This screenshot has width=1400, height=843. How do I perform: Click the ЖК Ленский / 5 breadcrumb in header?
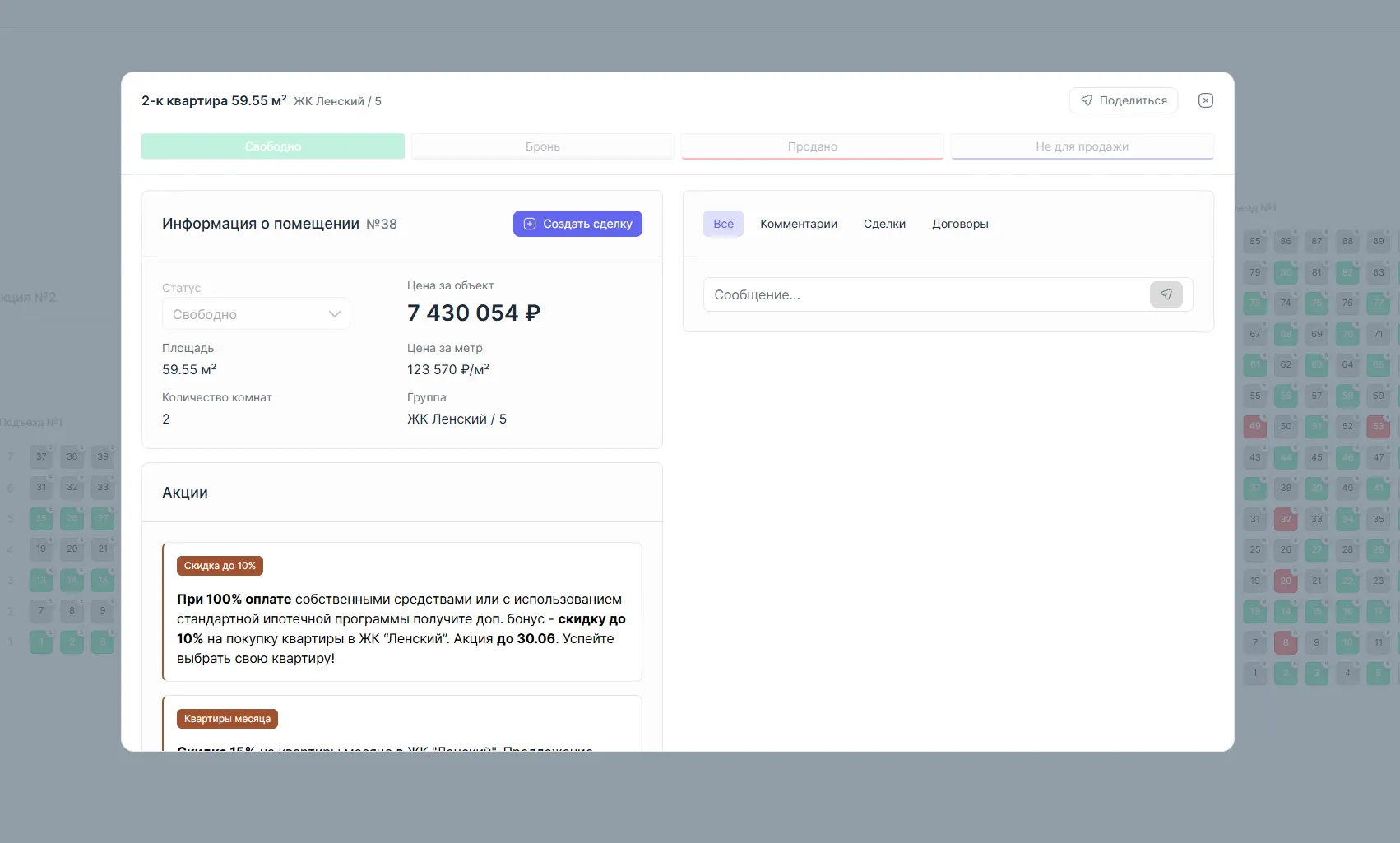click(x=337, y=101)
